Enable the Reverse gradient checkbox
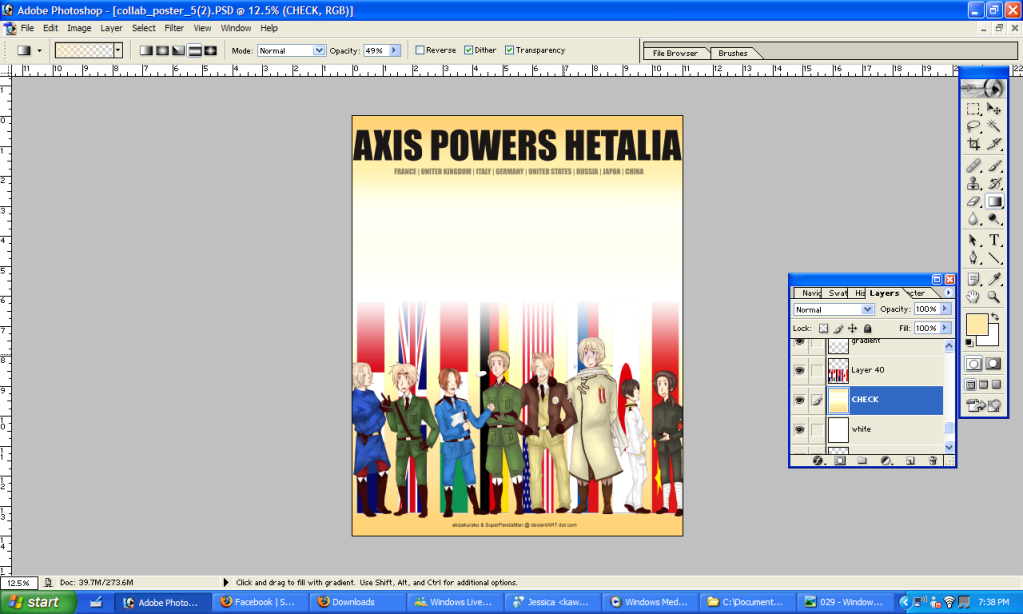This screenshot has height=614, width=1023. (x=420, y=50)
